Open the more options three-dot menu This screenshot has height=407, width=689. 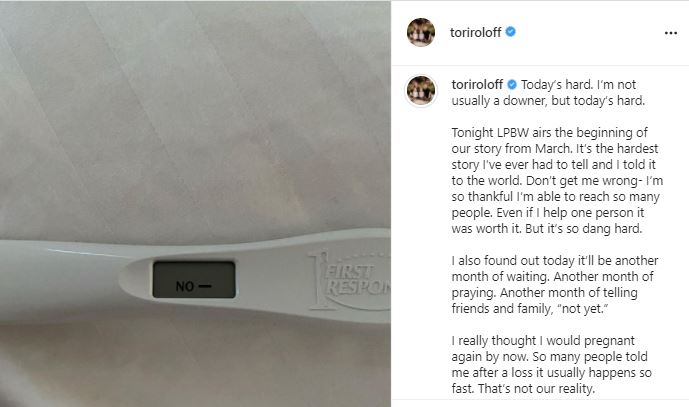point(671,33)
